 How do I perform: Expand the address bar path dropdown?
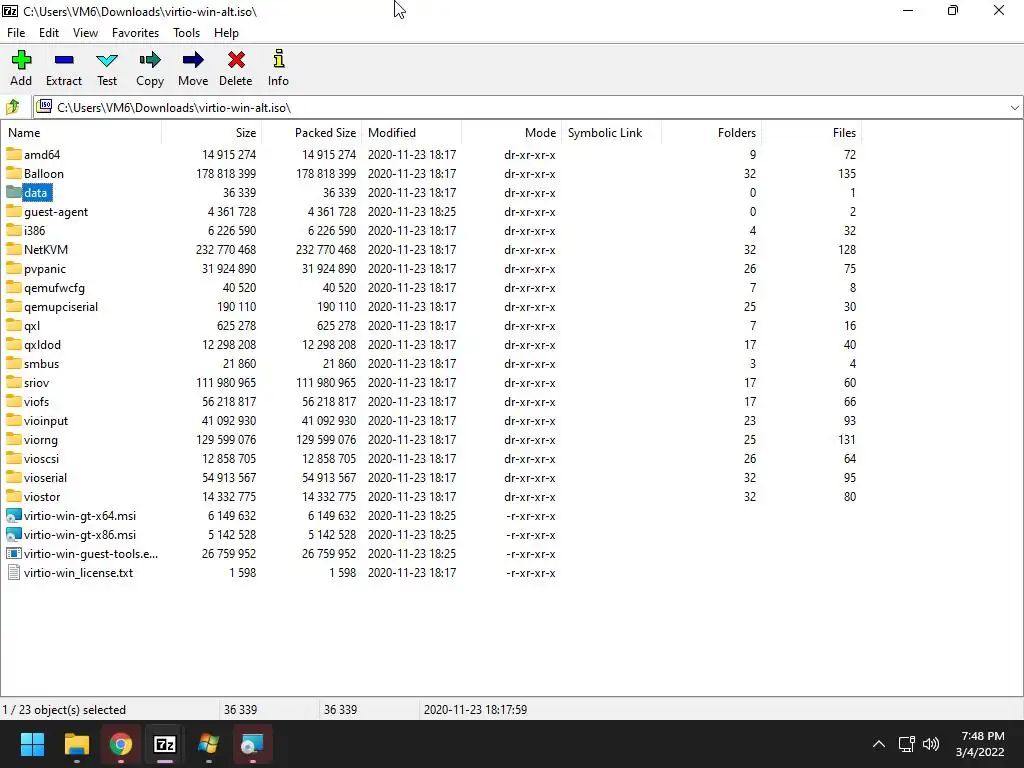(1014, 108)
